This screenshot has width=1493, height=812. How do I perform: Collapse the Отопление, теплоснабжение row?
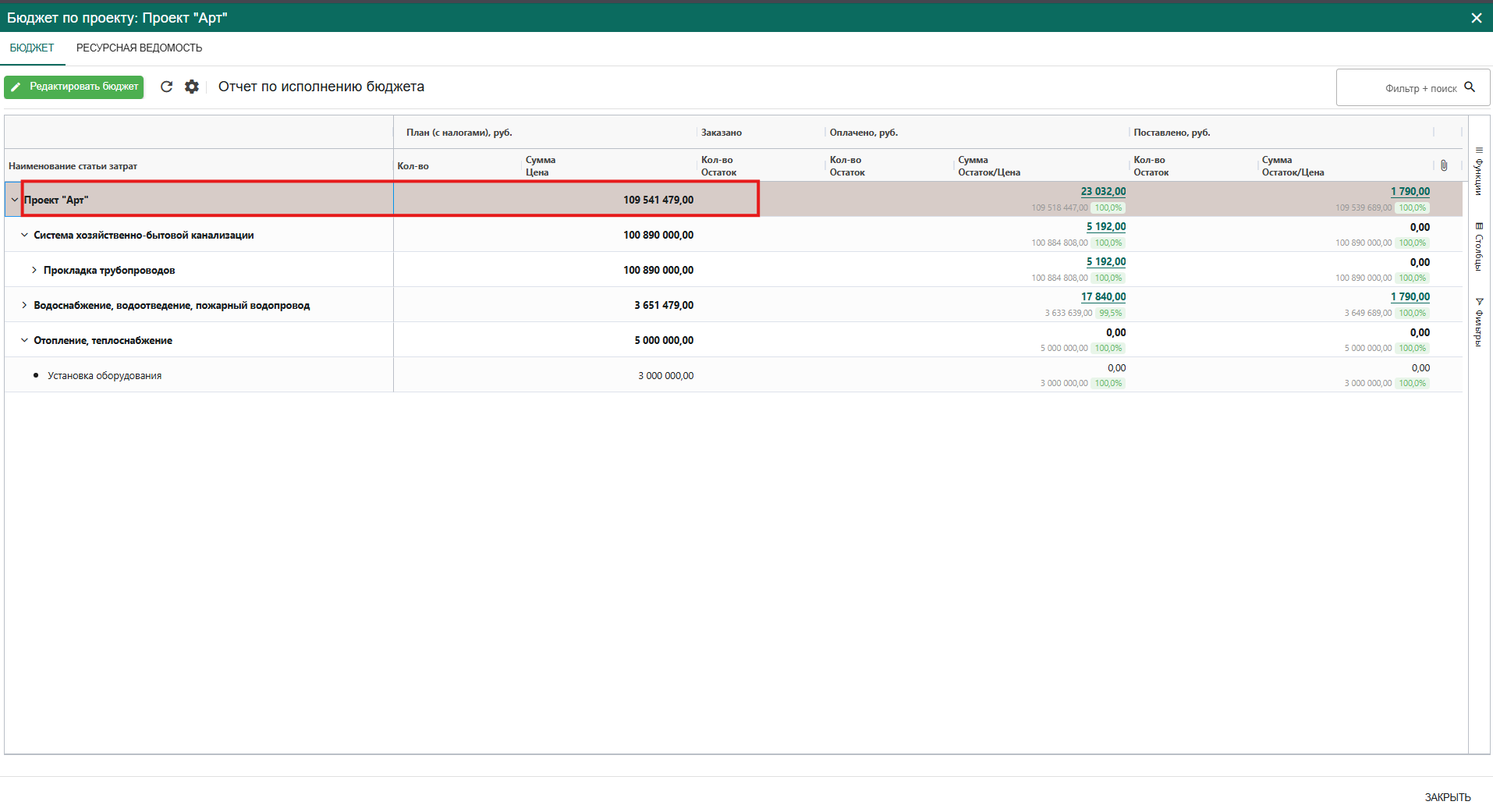tap(24, 340)
